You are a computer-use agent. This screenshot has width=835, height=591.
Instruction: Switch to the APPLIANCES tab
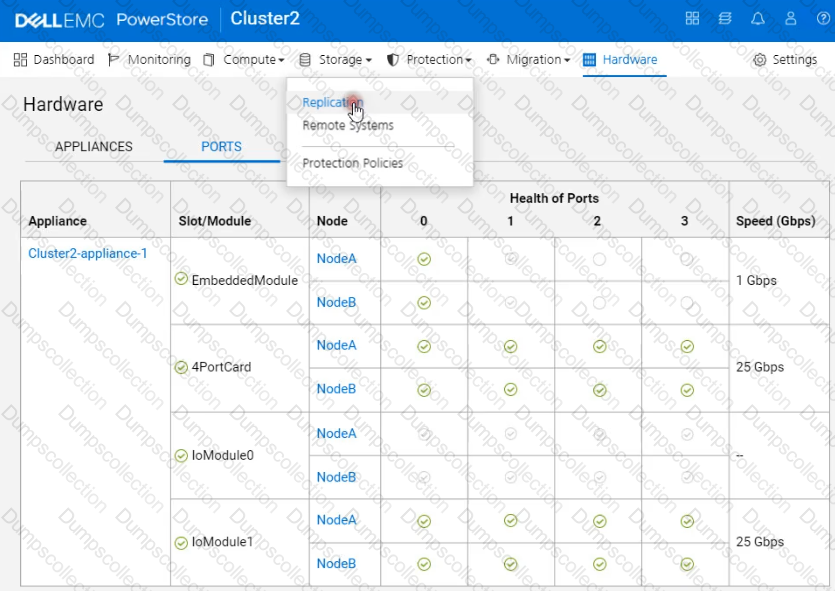point(94,146)
